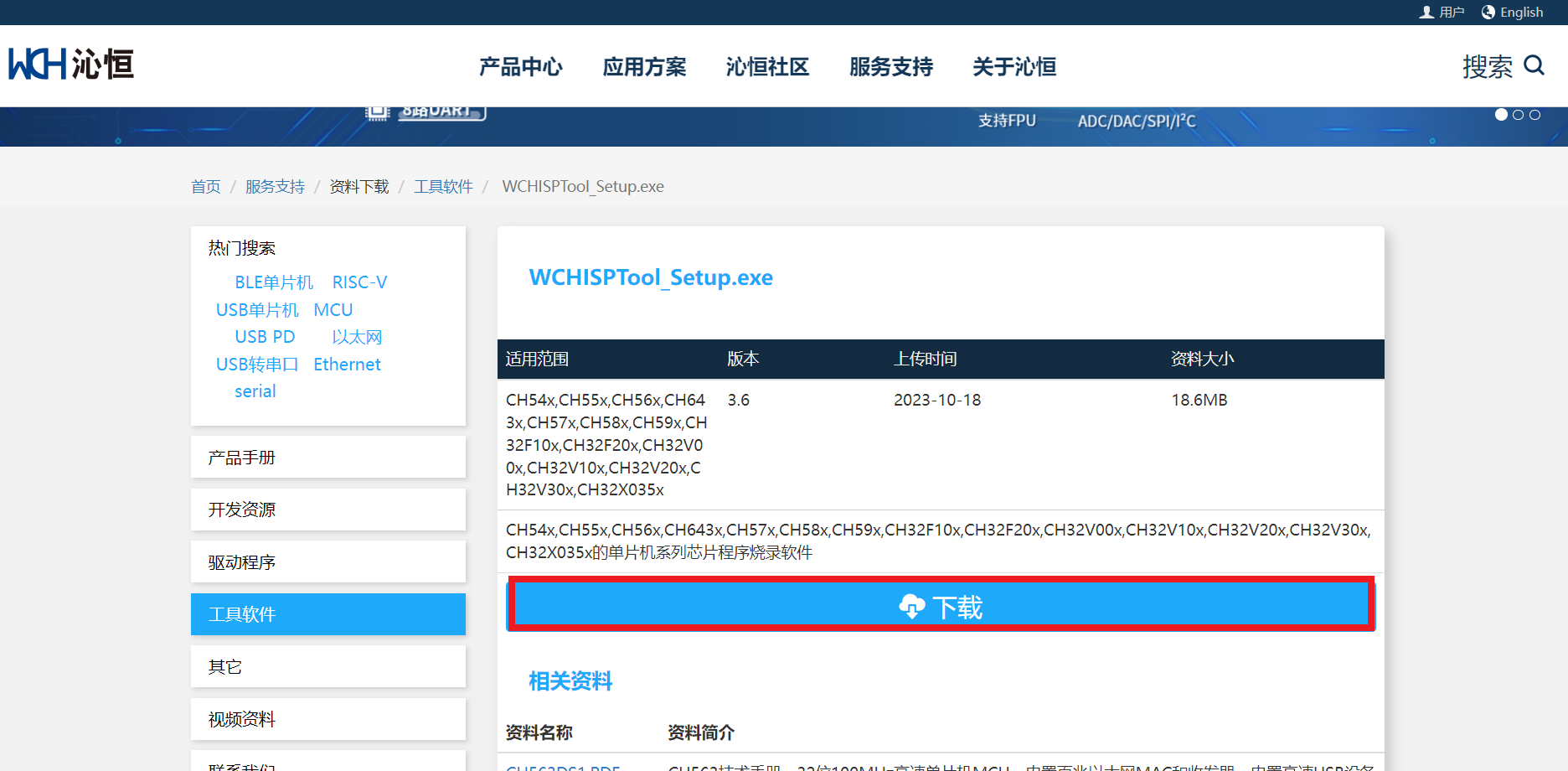Open 视频资料 sidebar category

[328, 719]
